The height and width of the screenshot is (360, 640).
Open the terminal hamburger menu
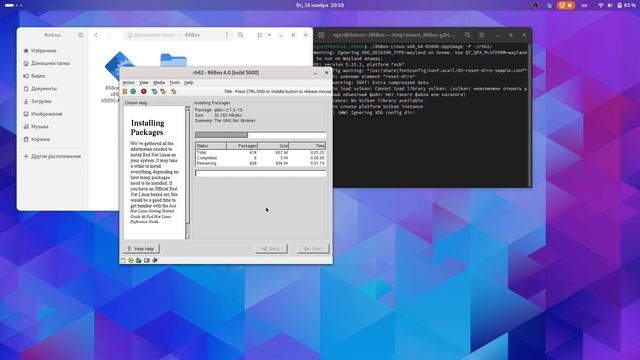click(482, 35)
